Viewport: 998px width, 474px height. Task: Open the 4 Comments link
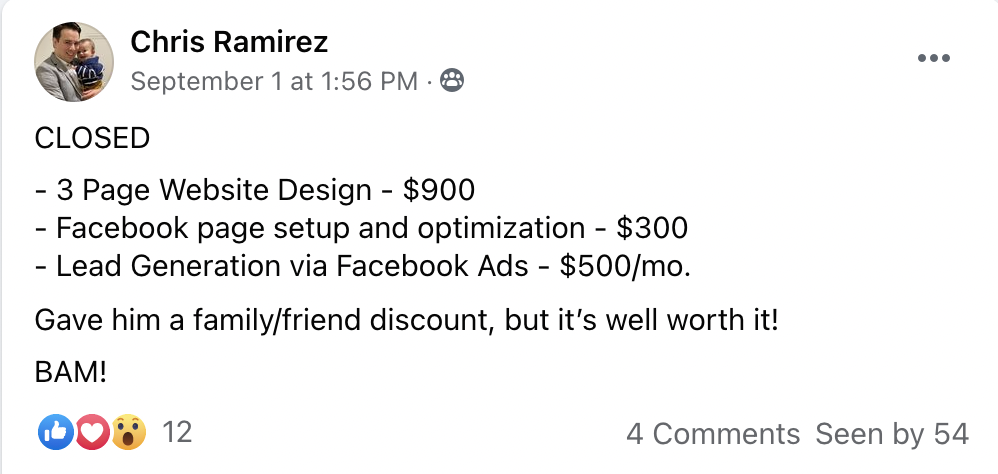coord(713,434)
